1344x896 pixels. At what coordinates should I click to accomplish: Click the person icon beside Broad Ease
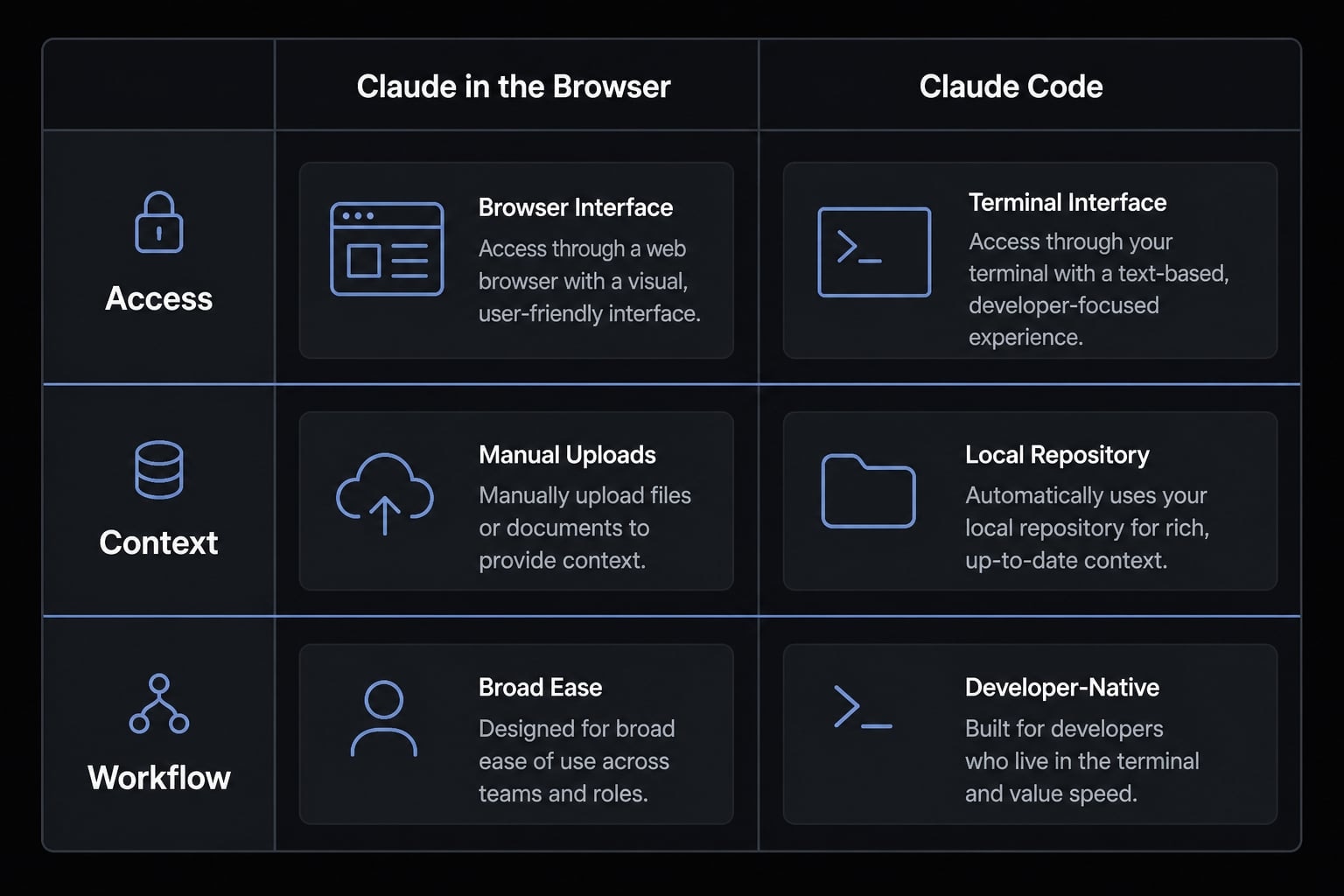(x=383, y=718)
